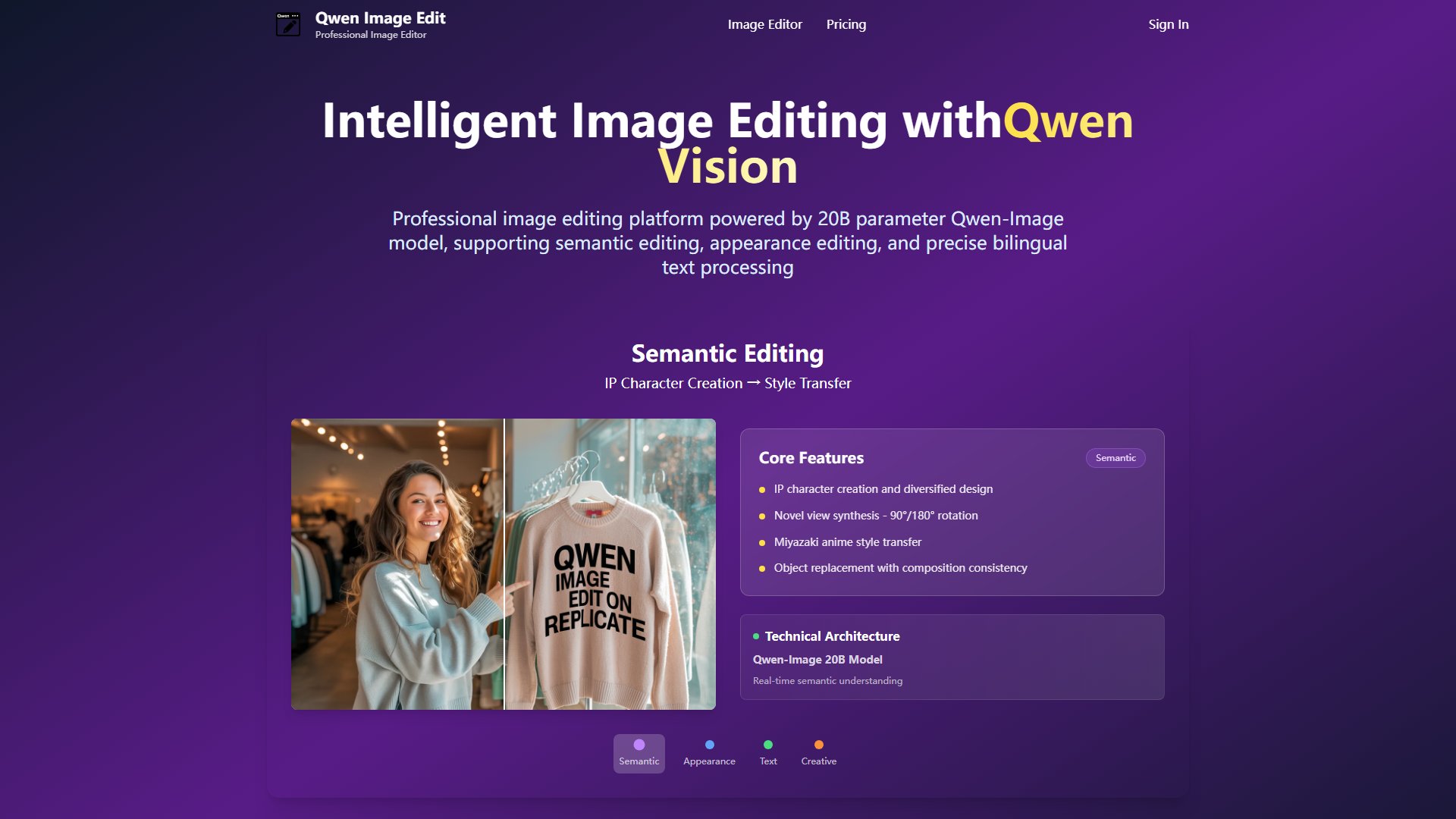Click the Qwen Image Edit logo icon

[288, 24]
